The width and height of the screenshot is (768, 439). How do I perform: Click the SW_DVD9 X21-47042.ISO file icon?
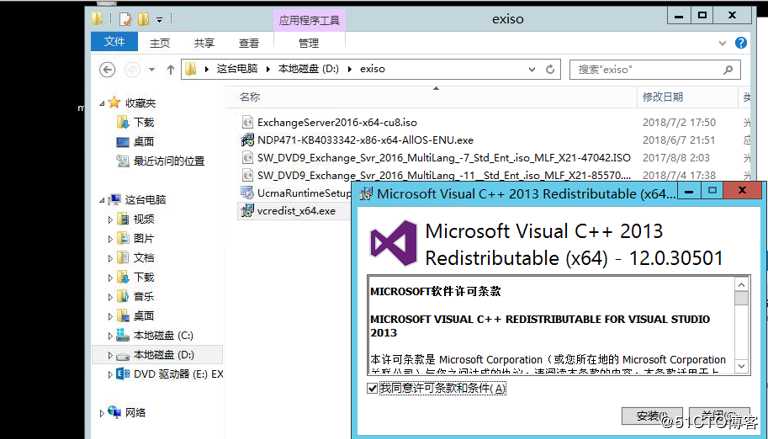(247, 157)
